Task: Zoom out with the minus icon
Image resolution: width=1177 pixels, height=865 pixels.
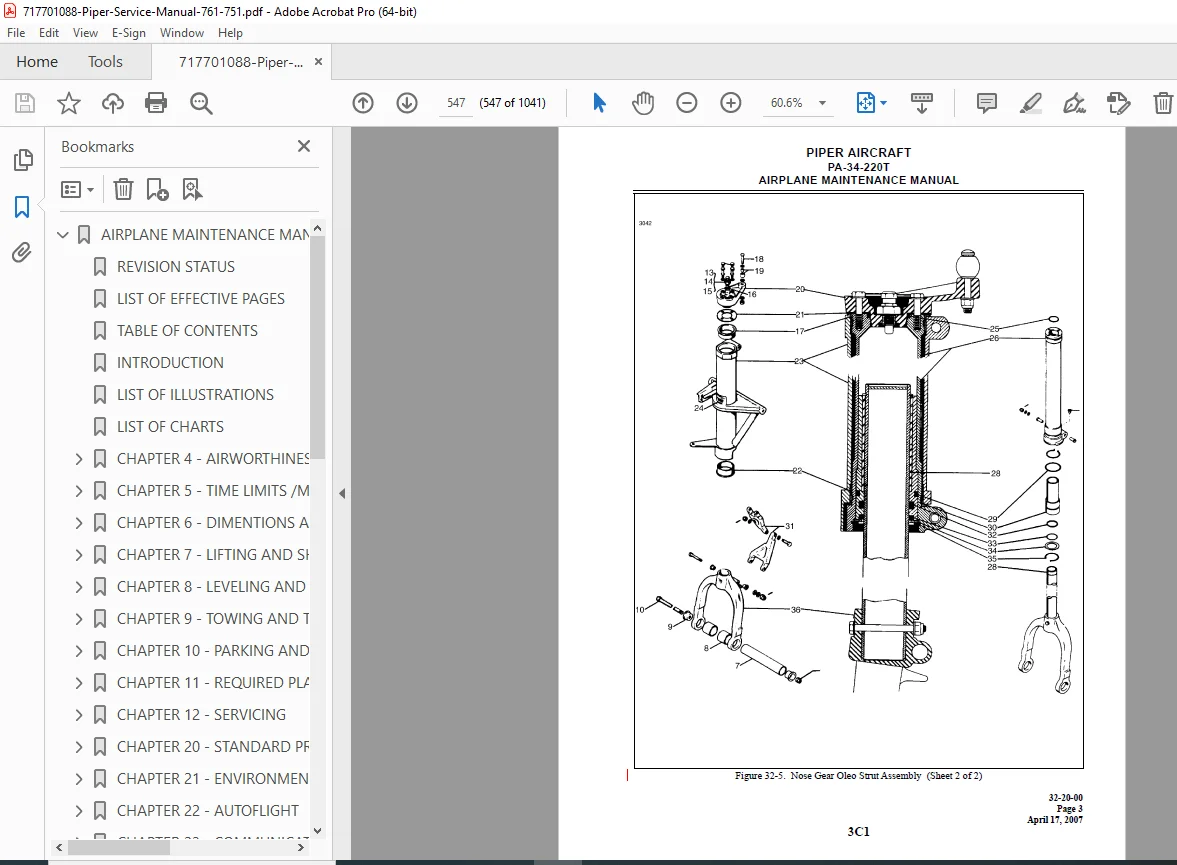Action: [687, 103]
